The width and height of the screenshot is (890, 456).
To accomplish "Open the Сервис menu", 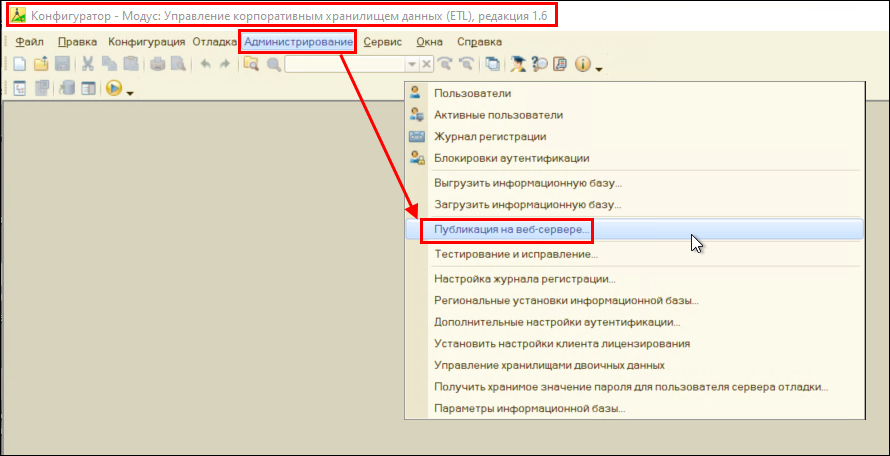I will click(383, 41).
